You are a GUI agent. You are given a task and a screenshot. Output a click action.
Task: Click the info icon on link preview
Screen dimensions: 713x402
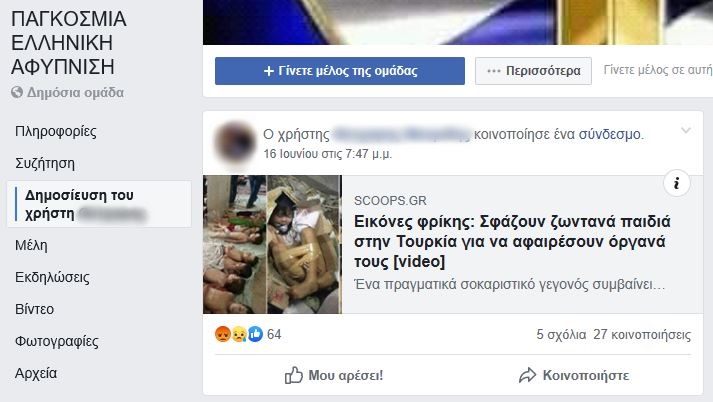[677, 183]
